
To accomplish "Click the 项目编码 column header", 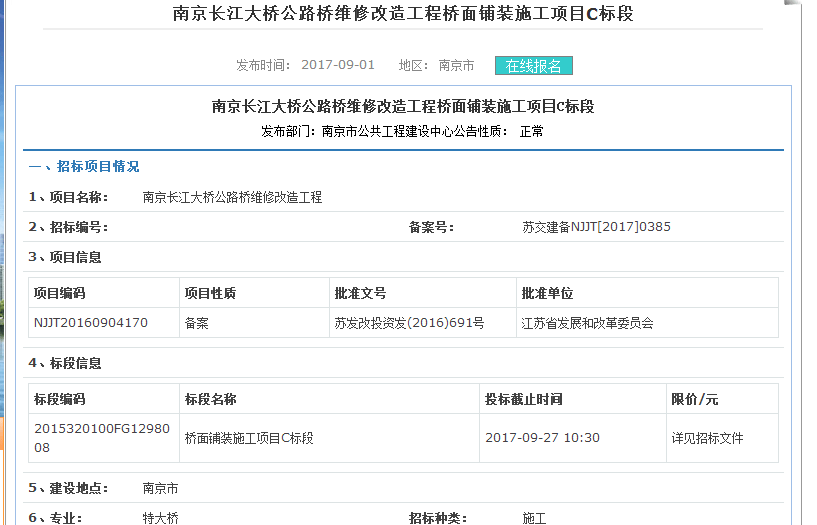I will [60, 294].
